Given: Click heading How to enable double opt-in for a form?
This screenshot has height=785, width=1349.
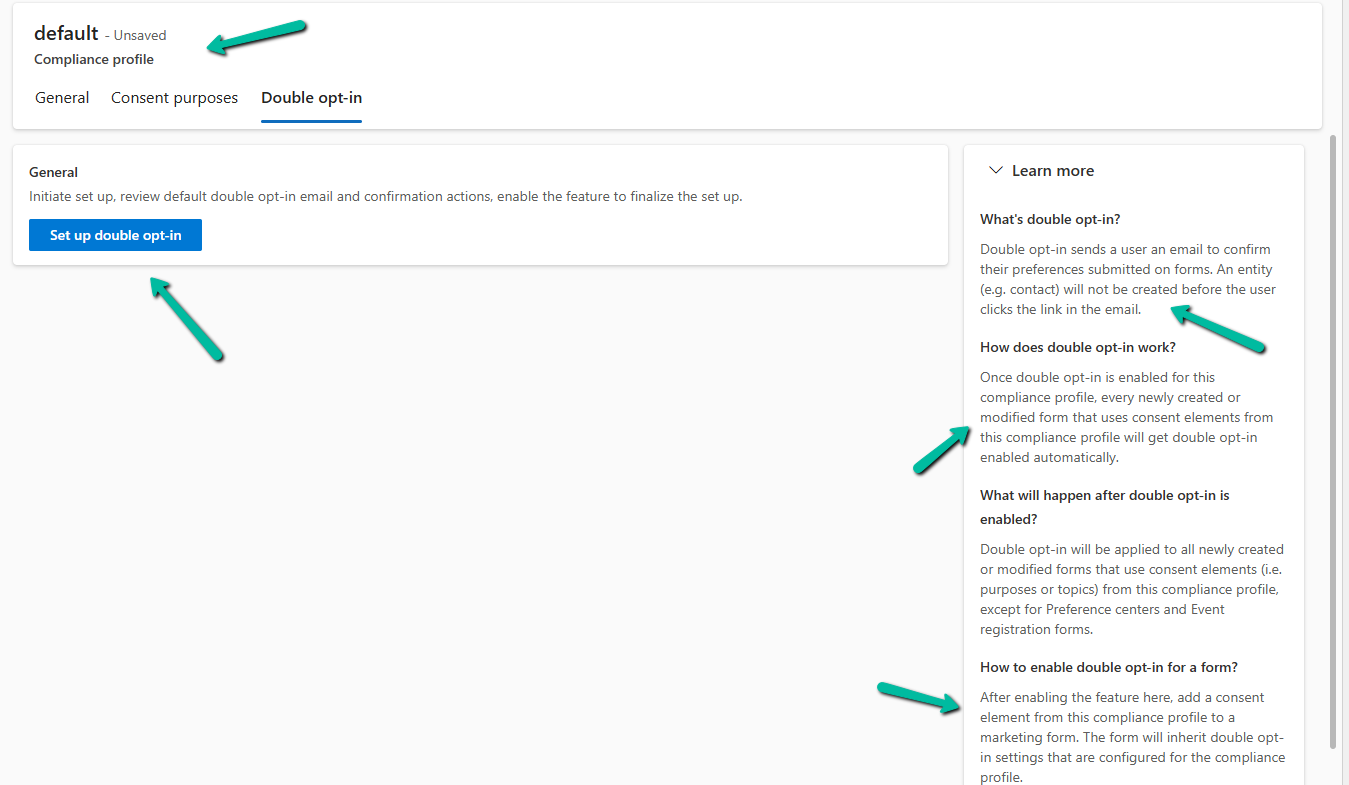Looking at the screenshot, I should point(1108,666).
